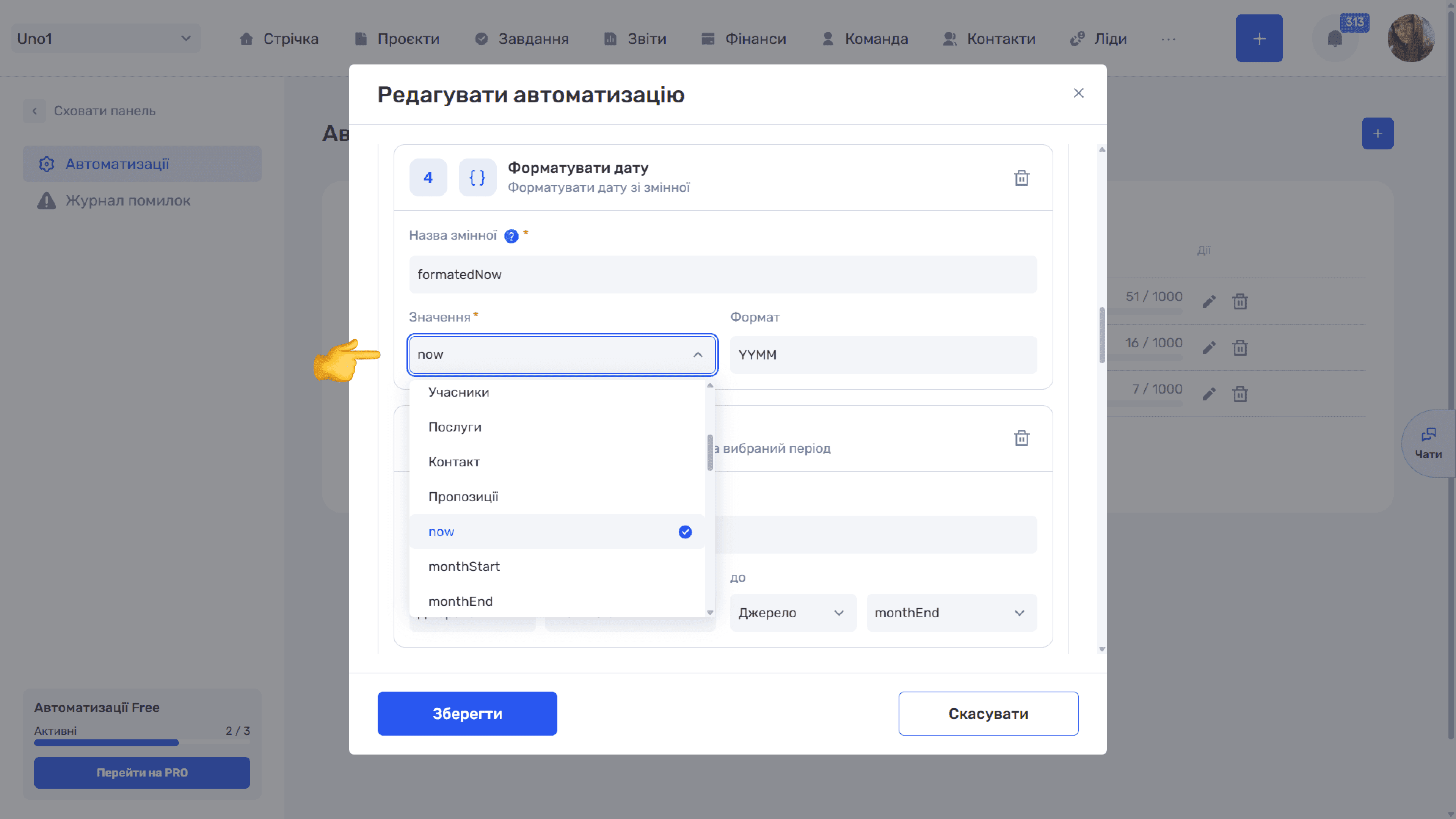The width and height of the screenshot is (1456, 819).
Task: Click the dropdown list scrollbar thumb
Action: click(x=709, y=452)
